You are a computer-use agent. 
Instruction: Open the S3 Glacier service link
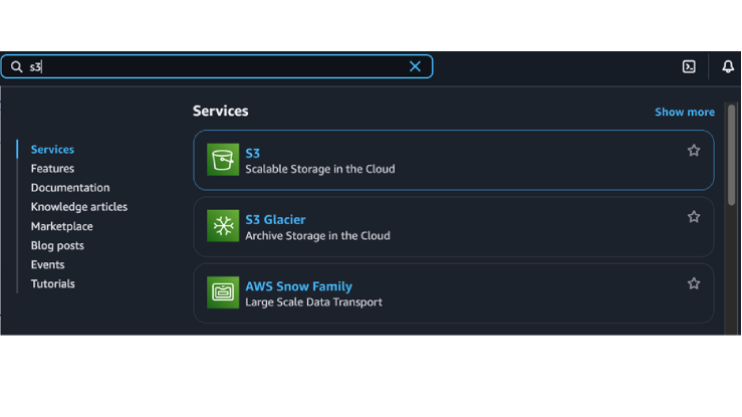click(275, 219)
